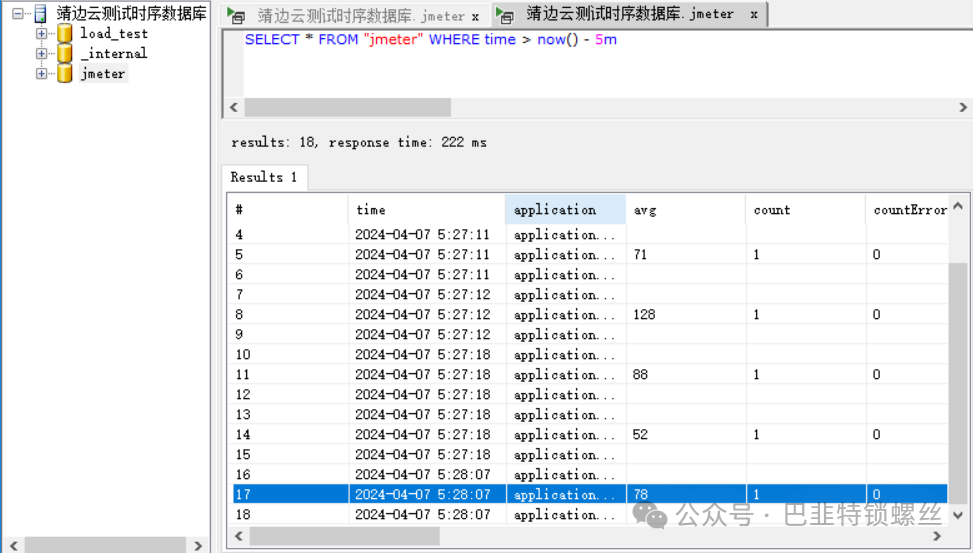The height and width of the screenshot is (553, 973).
Task: Select the 靖边云测试时序数据库 root tree item
Action: coord(131,13)
